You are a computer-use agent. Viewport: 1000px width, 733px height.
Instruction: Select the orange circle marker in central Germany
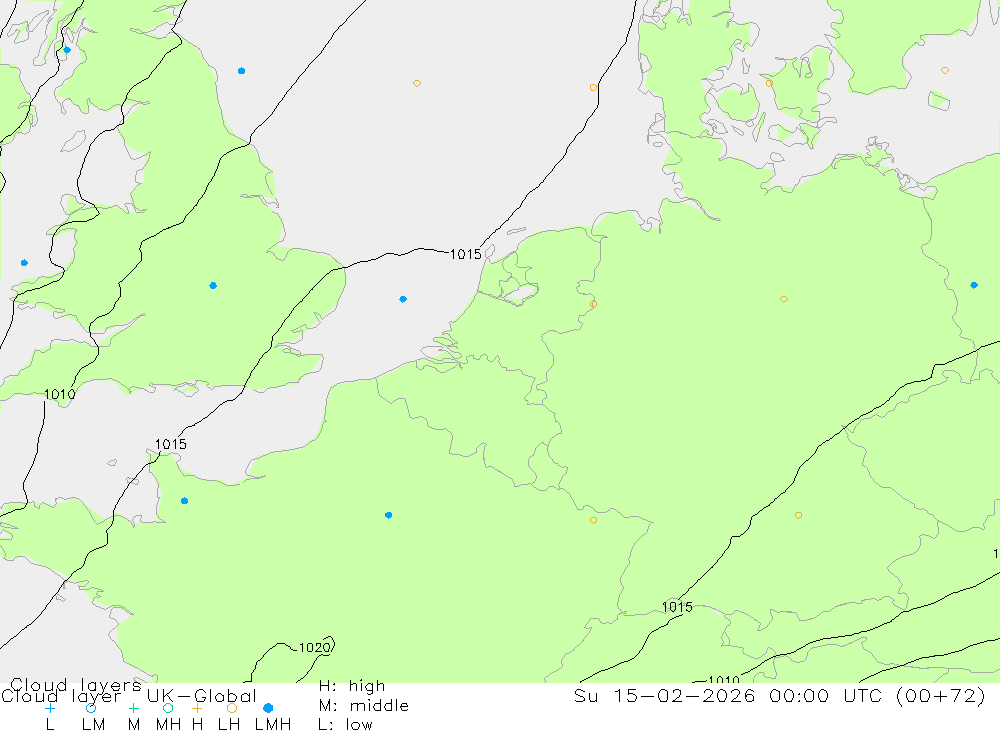click(784, 299)
